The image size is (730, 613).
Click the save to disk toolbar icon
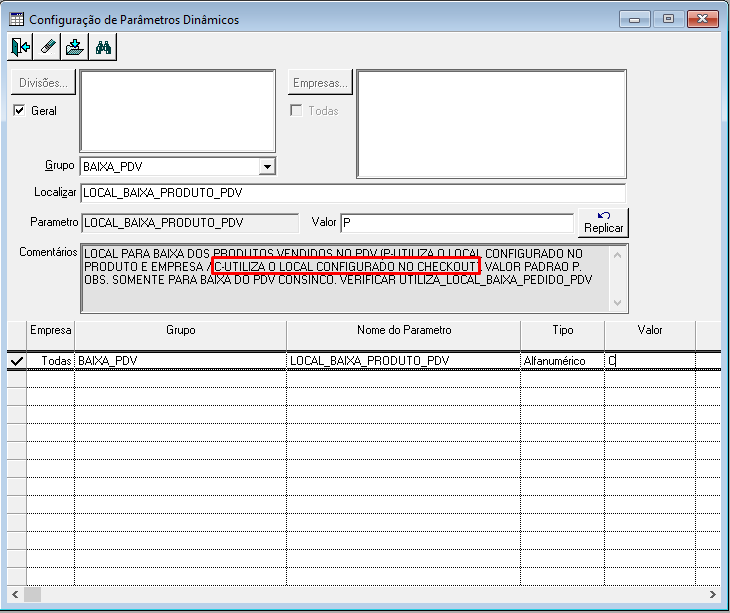point(74,47)
